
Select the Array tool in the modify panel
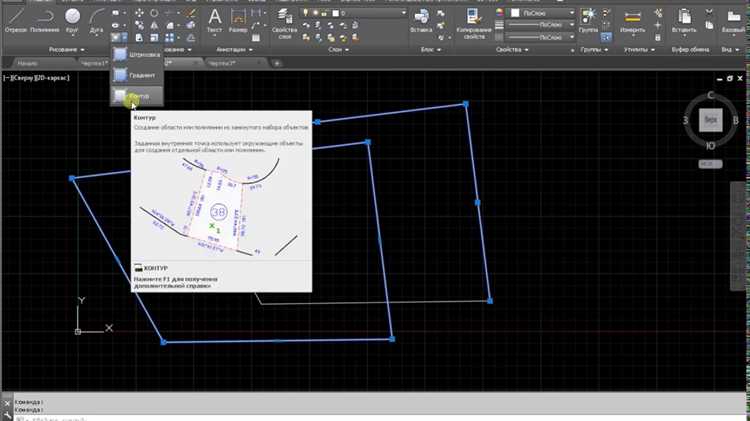[x=170, y=38]
